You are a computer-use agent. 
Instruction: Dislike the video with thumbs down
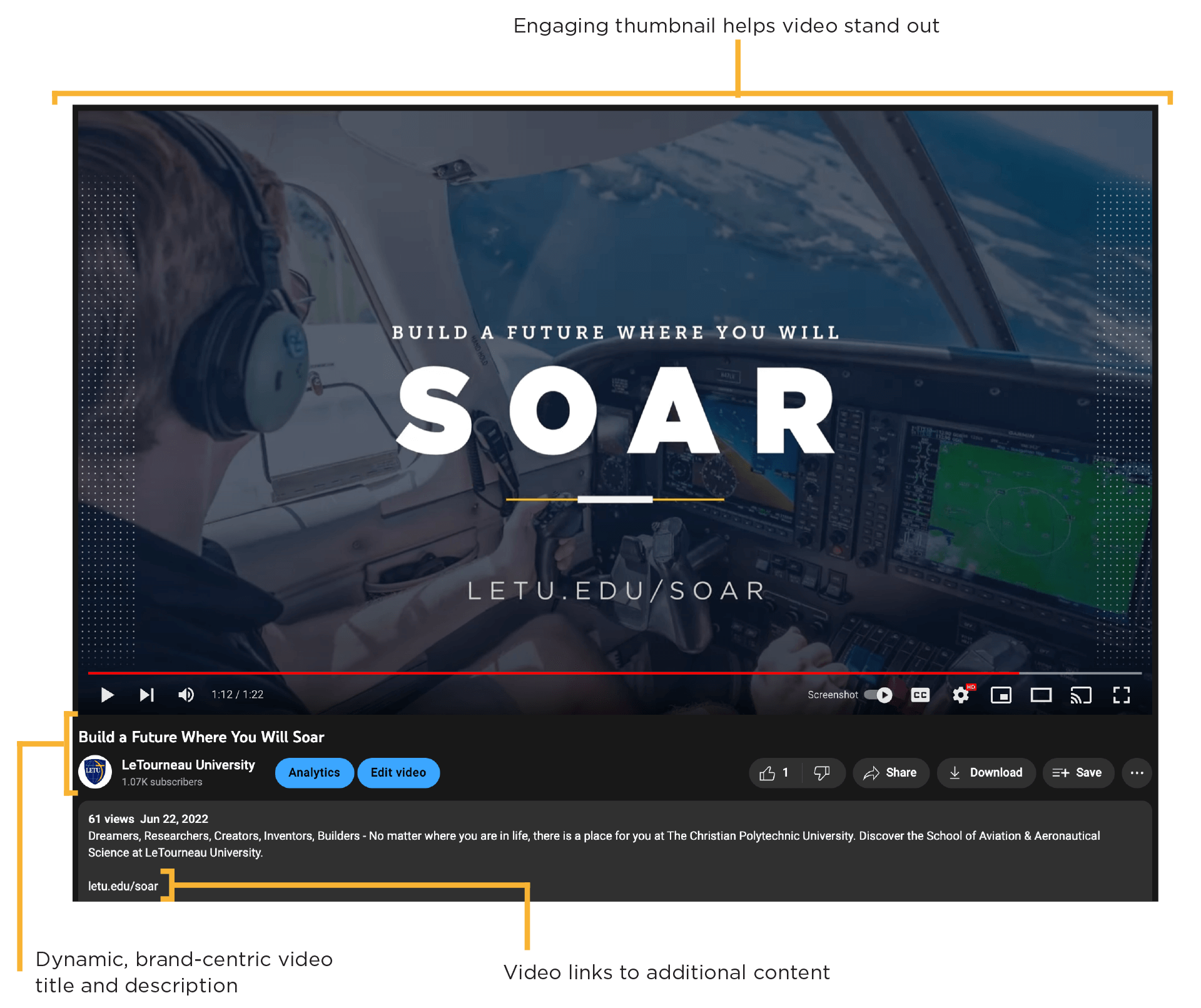tap(822, 773)
